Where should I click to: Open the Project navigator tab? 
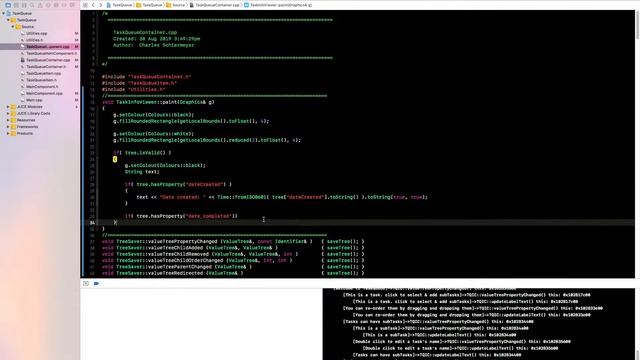(x=8, y=5)
